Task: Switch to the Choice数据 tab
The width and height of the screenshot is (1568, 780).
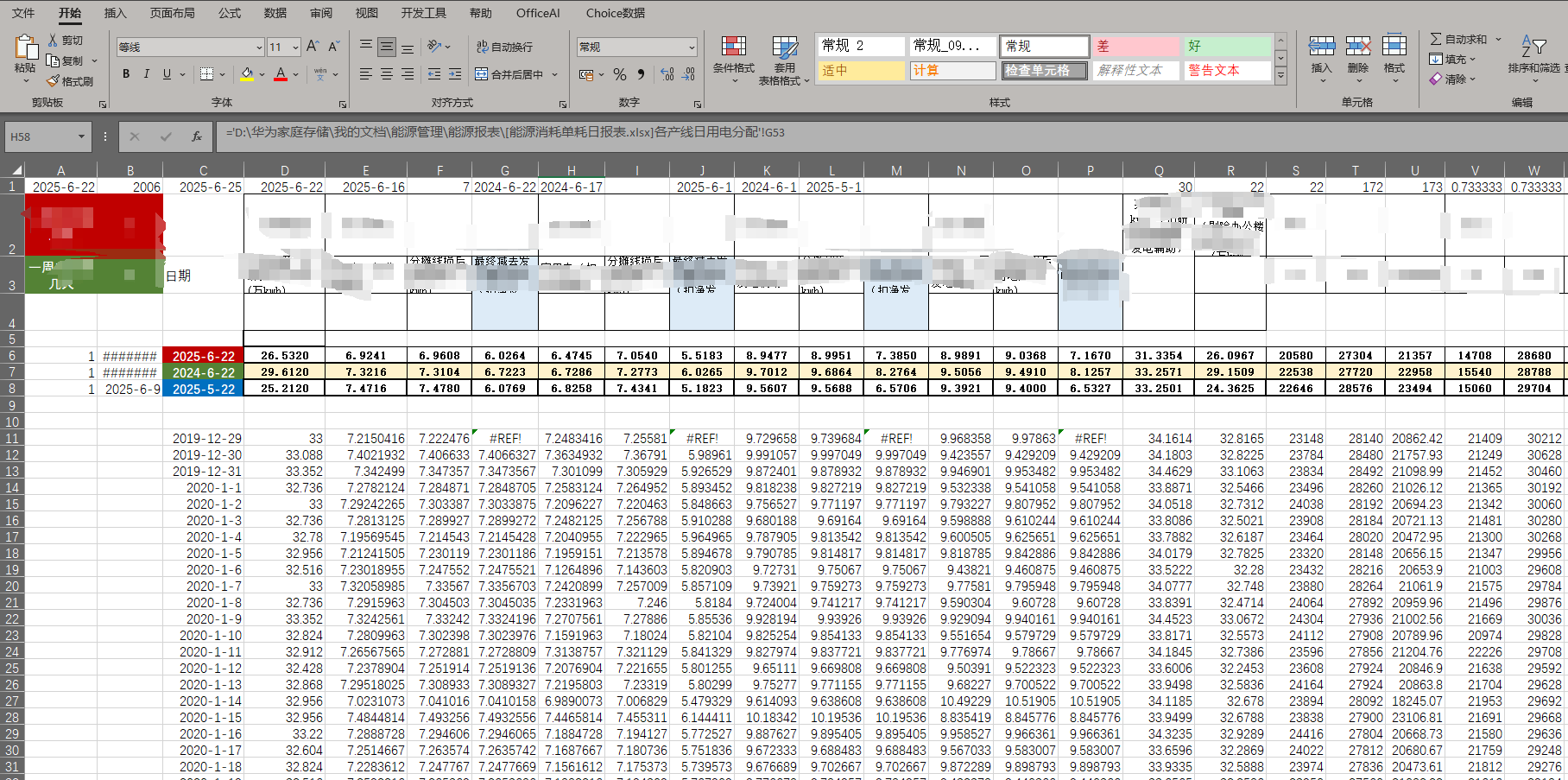Action: [x=616, y=13]
